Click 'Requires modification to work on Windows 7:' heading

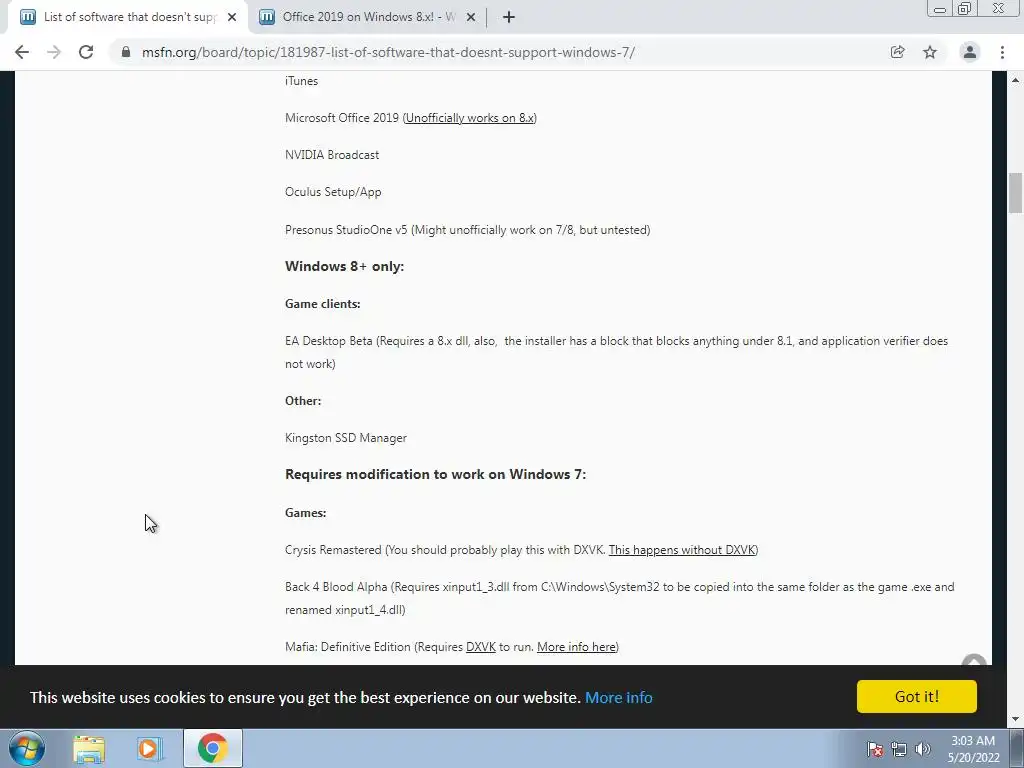pyautogui.click(x=436, y=475)
